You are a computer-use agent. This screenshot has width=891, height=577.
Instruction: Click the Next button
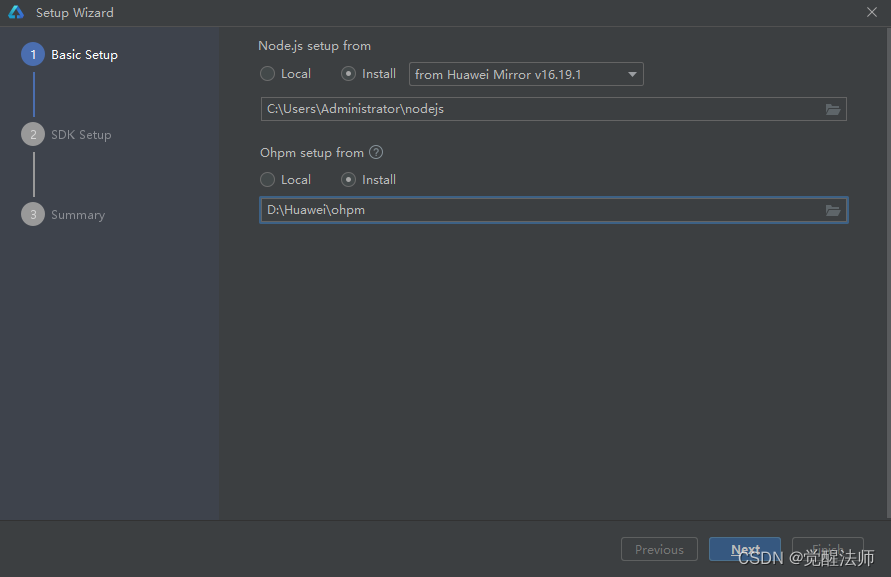tap(744, 549)
